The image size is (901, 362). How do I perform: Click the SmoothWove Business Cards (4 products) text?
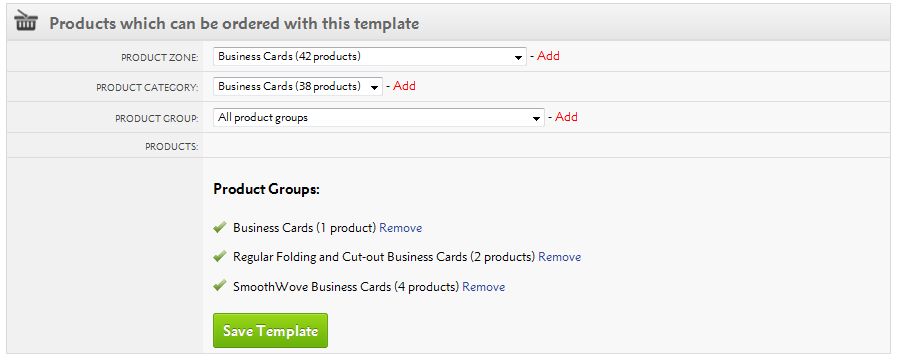346,287
